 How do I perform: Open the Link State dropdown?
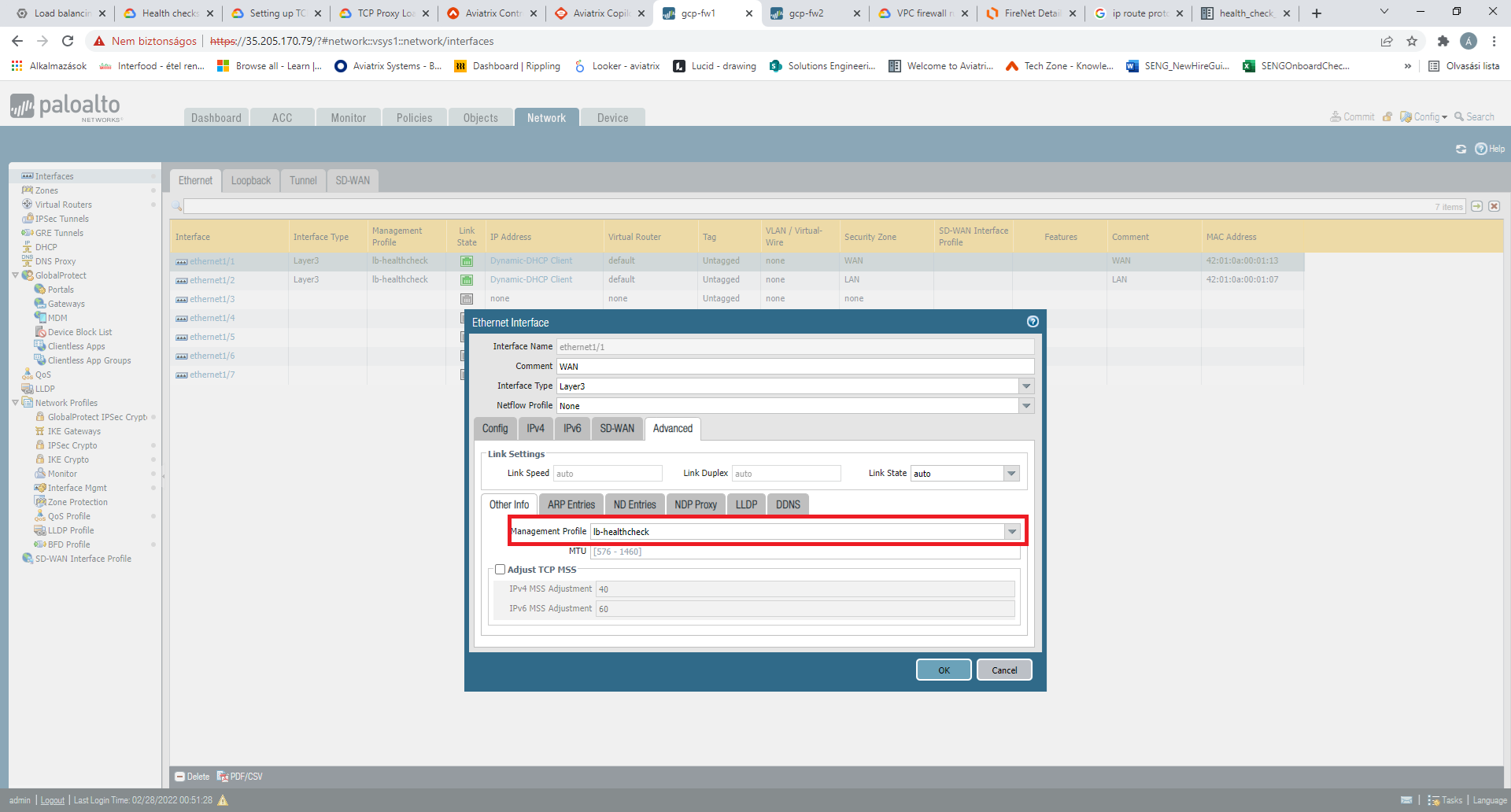[x=1010, y=473]
